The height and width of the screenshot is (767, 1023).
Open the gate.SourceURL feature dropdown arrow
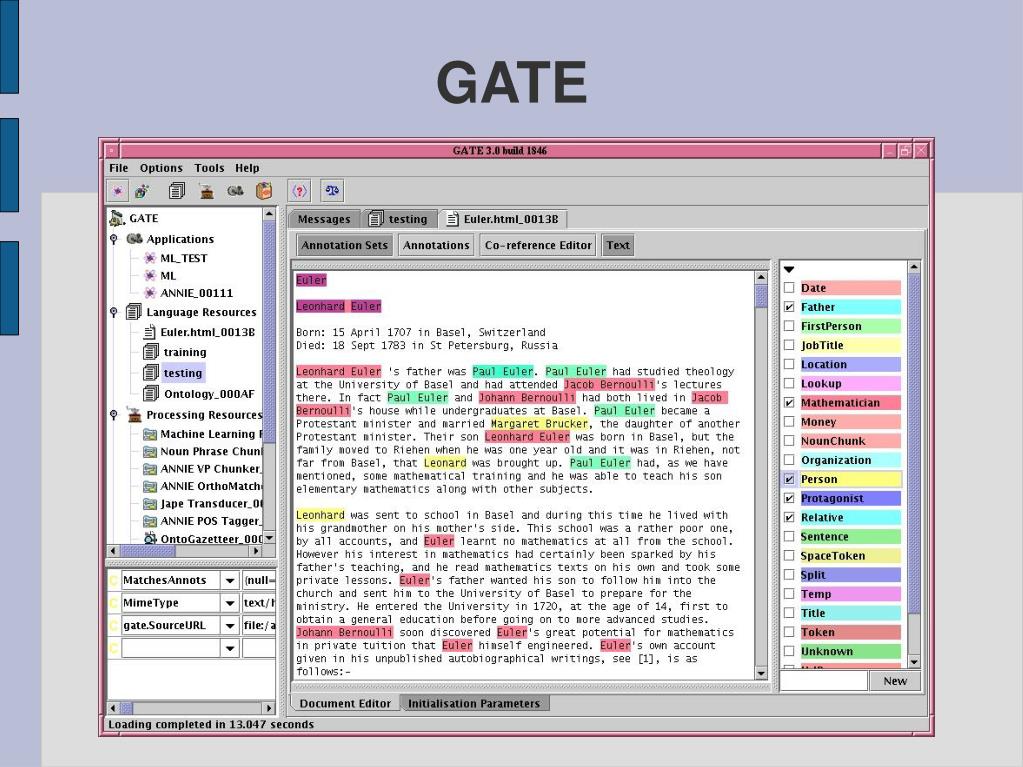(230, 625)
